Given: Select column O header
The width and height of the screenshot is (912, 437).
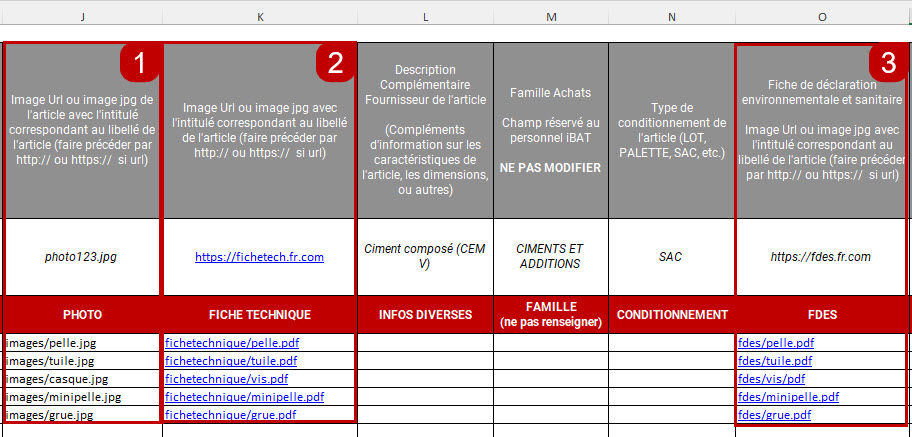Looking at the screenshot, I should click(821, 16).
